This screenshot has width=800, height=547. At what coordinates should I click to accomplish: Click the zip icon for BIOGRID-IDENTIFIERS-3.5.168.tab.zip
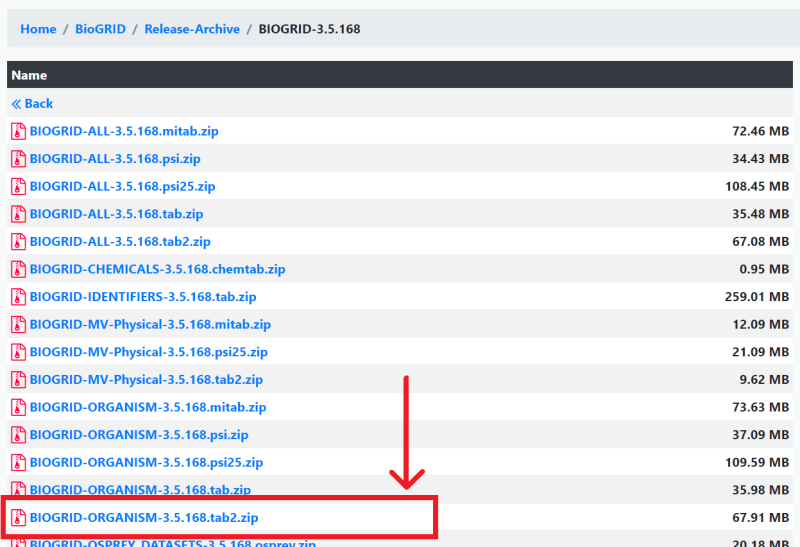pyautogui.click(x=18, y=296)
